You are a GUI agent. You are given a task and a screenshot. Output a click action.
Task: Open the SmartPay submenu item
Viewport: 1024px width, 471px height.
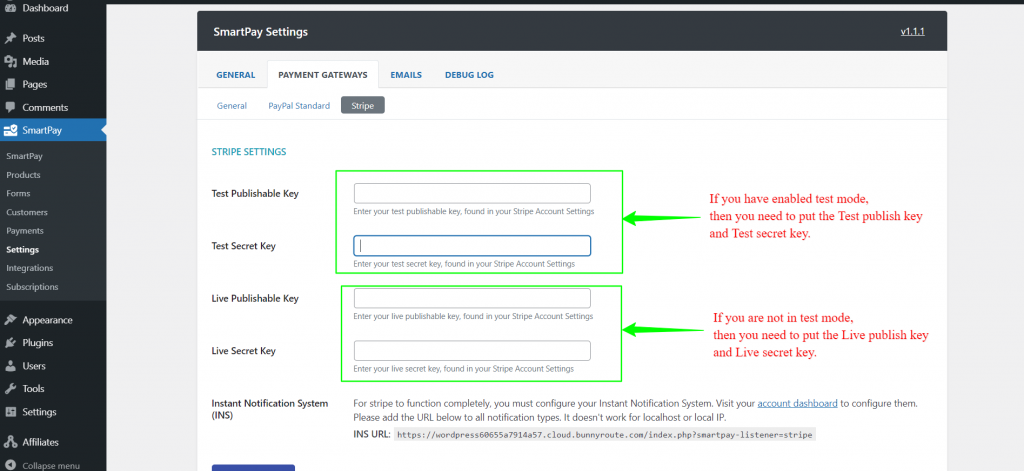(24, 157)
